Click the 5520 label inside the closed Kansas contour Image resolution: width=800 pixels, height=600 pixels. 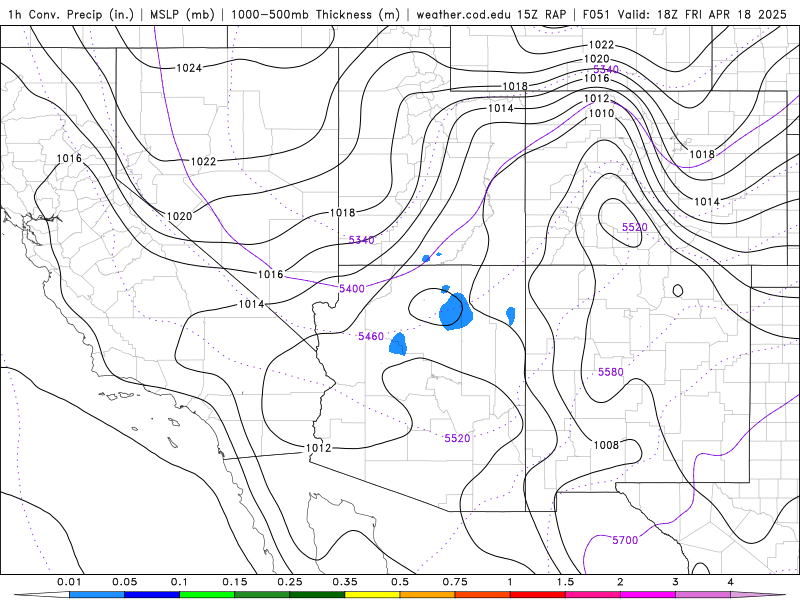(x=635, y=227)
